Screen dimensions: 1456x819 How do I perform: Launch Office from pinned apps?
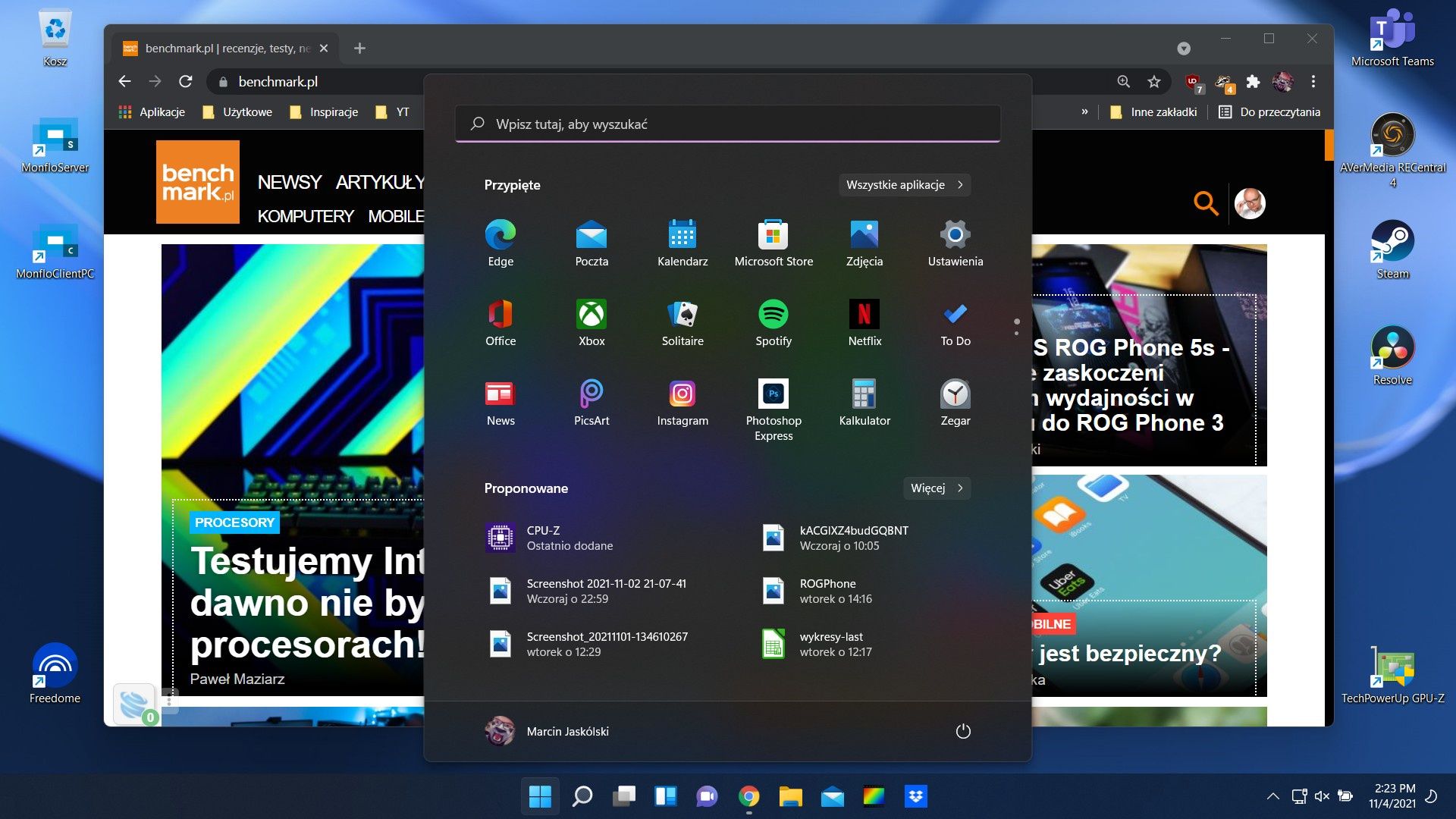[x=500, y=322]
